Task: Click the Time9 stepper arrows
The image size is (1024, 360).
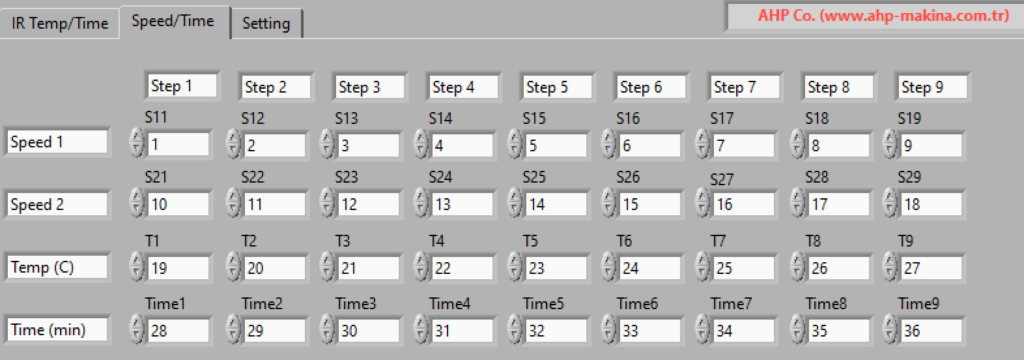Action: point(889,330)
